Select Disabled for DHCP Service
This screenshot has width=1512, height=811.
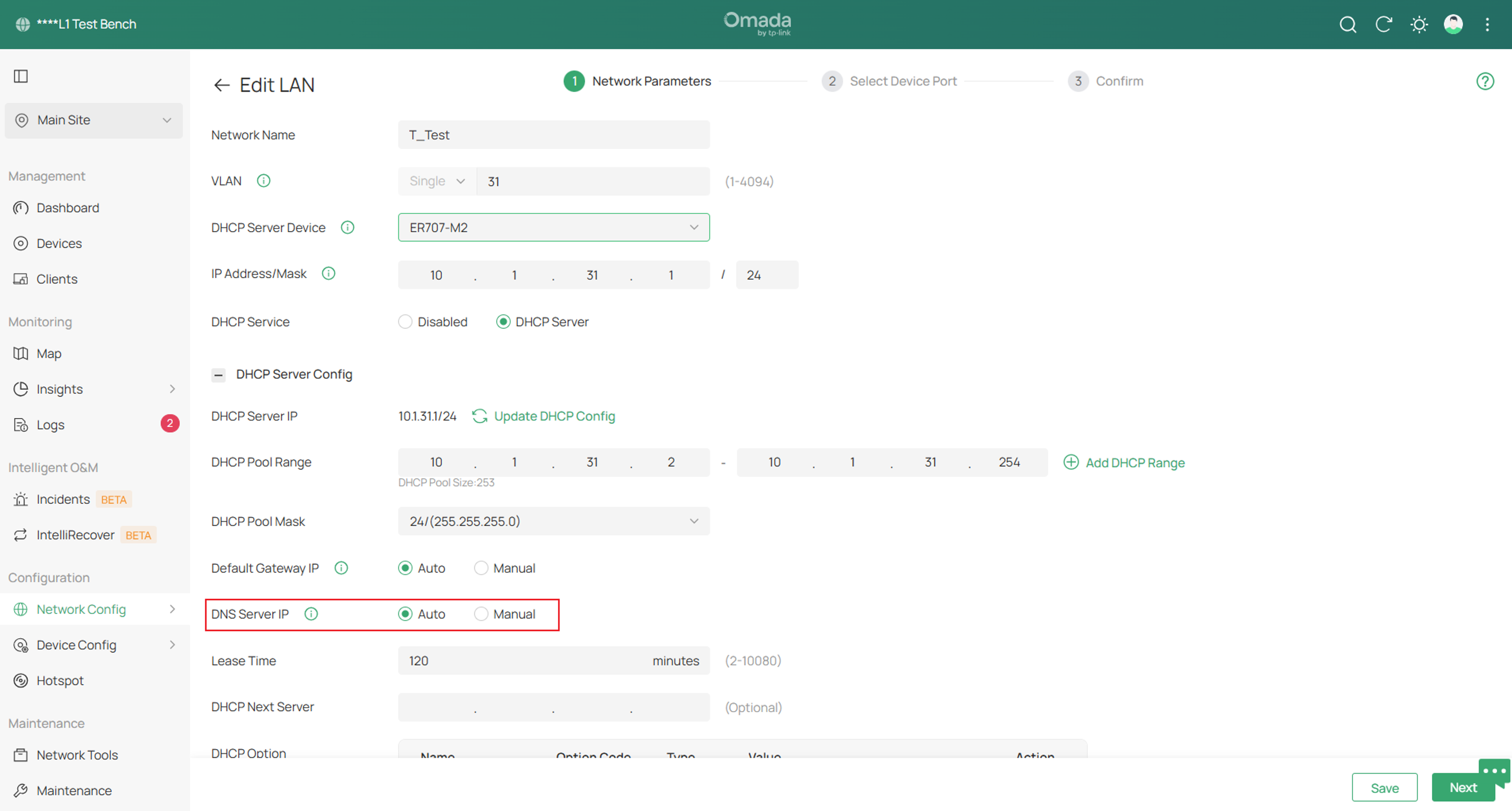[x=405, y=322]
